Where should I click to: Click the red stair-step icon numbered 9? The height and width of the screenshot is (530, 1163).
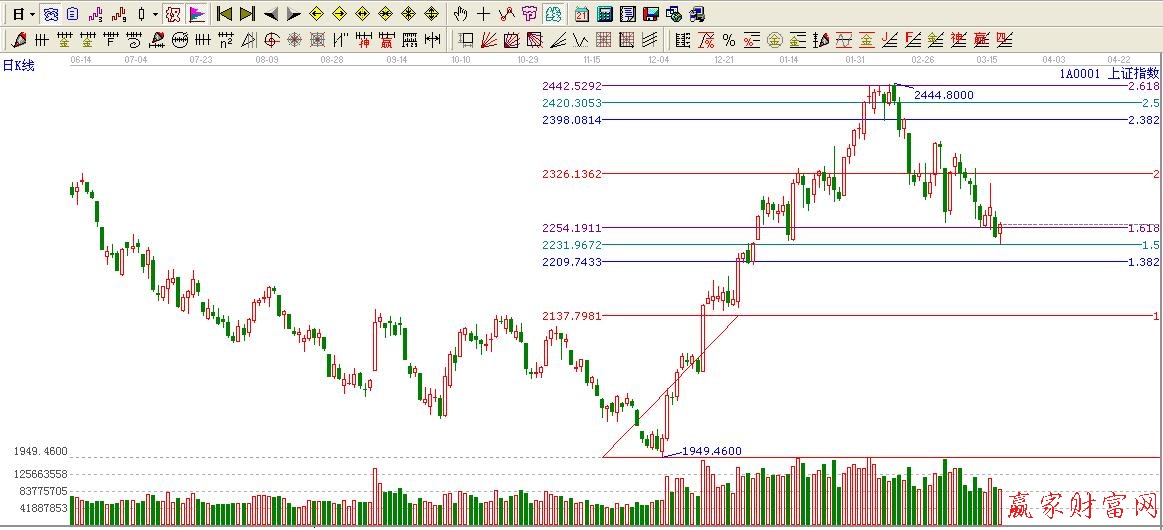point(119,14)
